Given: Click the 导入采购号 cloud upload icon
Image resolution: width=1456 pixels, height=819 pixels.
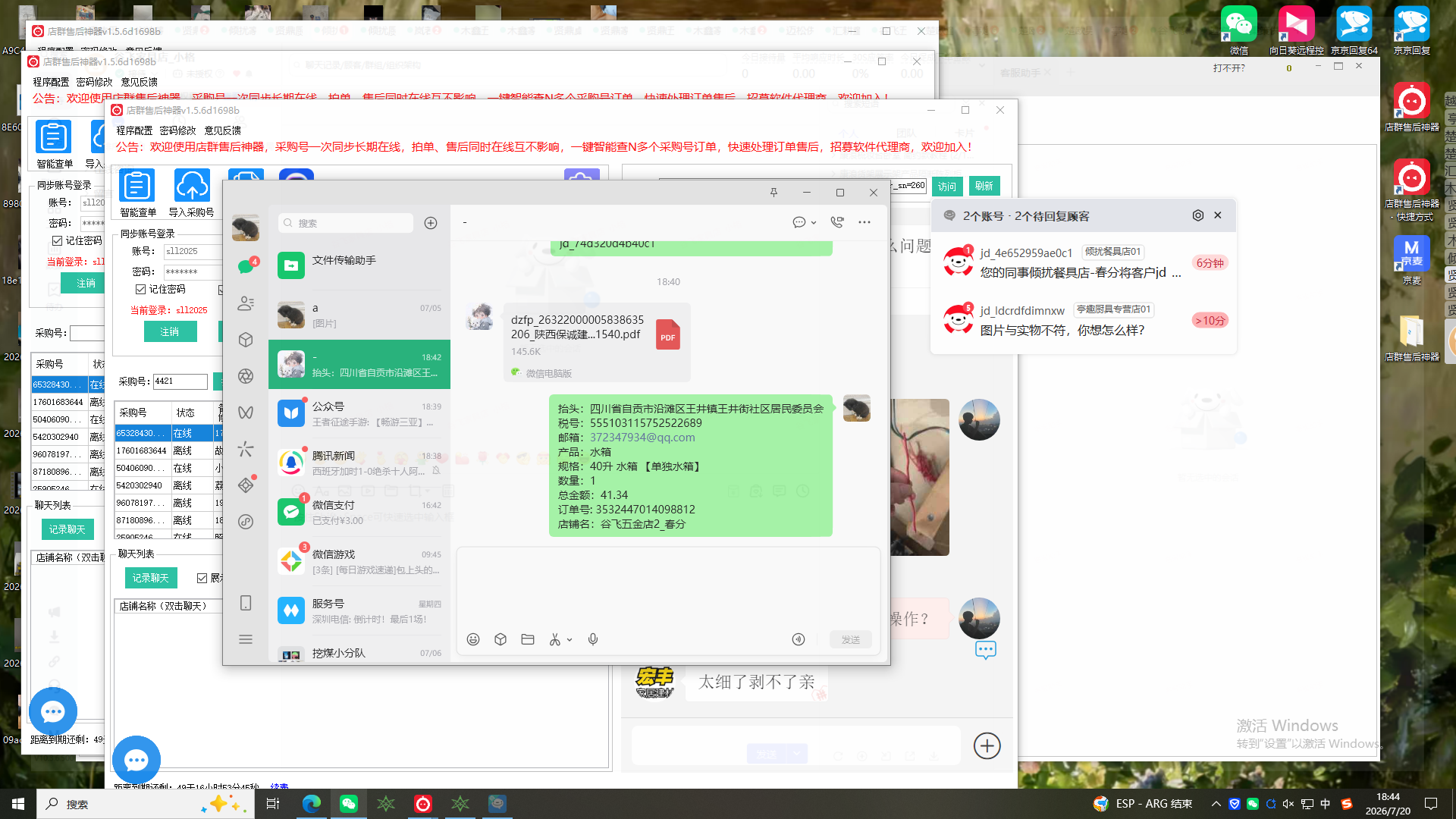Looking at the screenshot, I should point(192,193).
